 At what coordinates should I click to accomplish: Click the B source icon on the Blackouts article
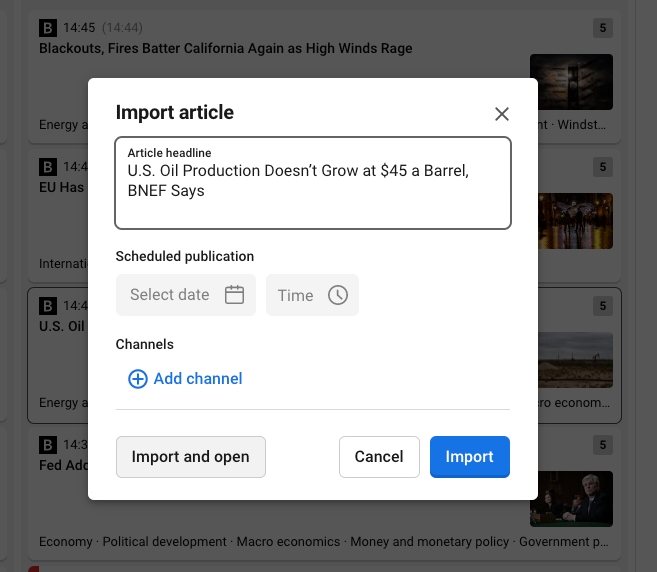48,28
